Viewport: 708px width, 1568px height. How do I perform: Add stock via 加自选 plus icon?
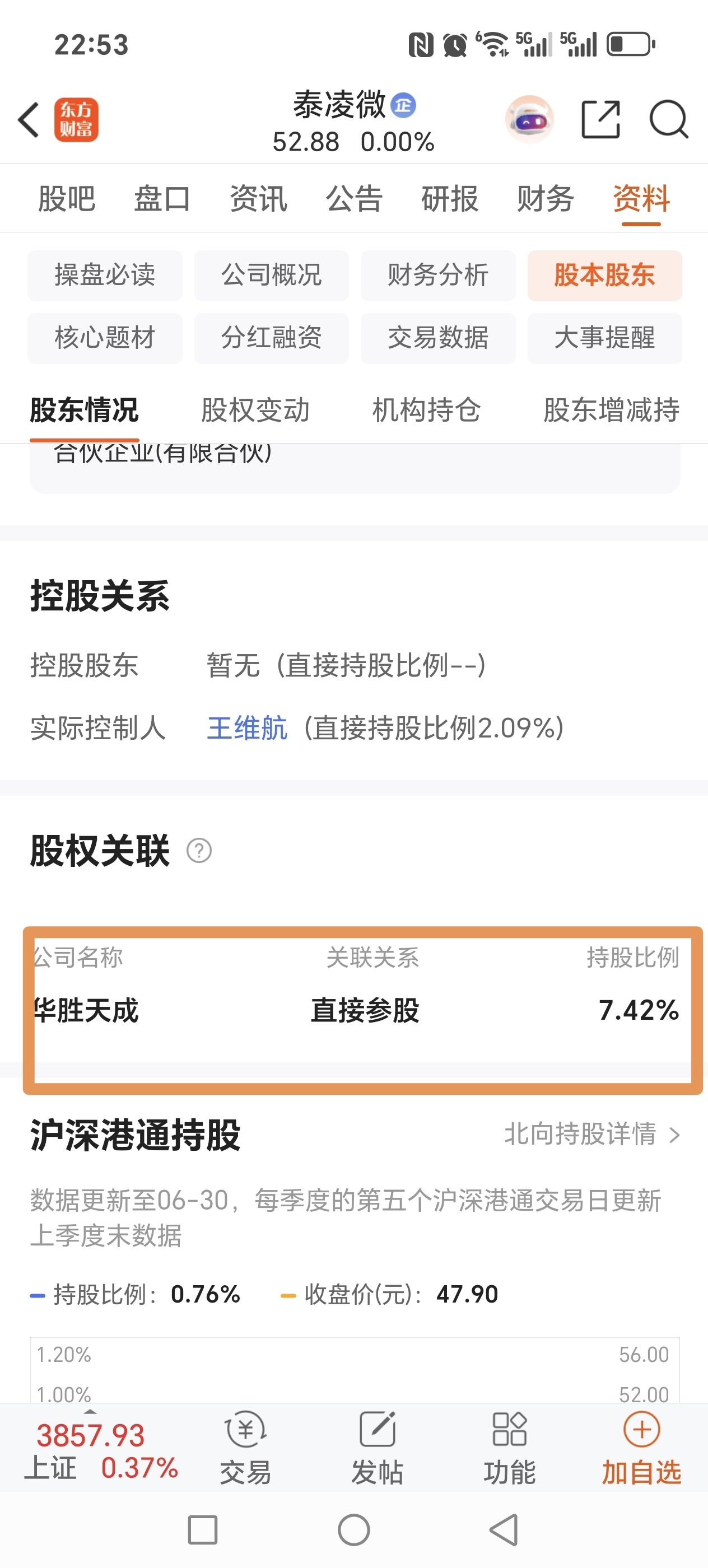tap(642, 1429)
